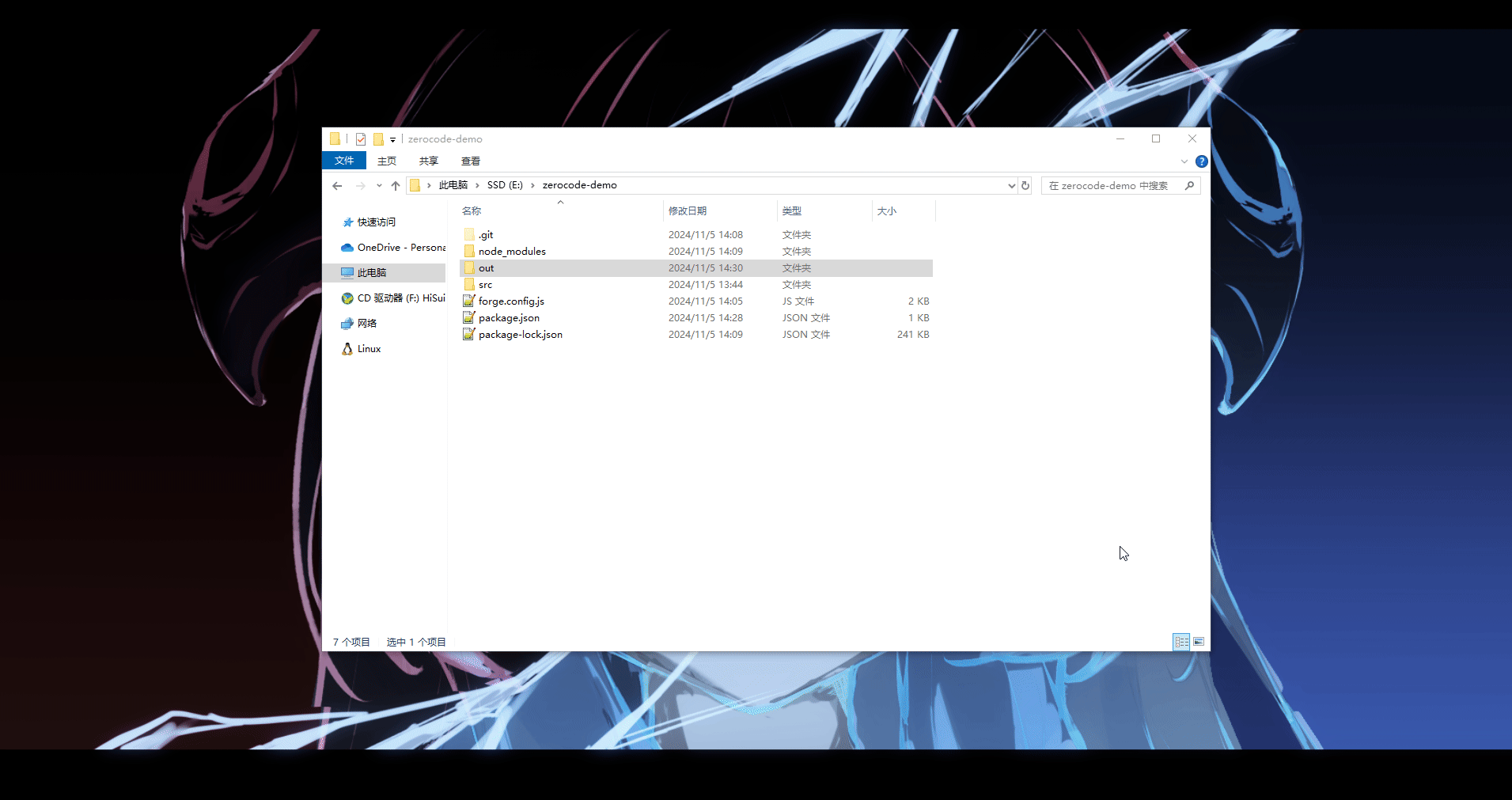Expand the chevron after 此电脑 breadcrumb
The width and height of the screenshot is (1512, 800).
coord(478,185)
